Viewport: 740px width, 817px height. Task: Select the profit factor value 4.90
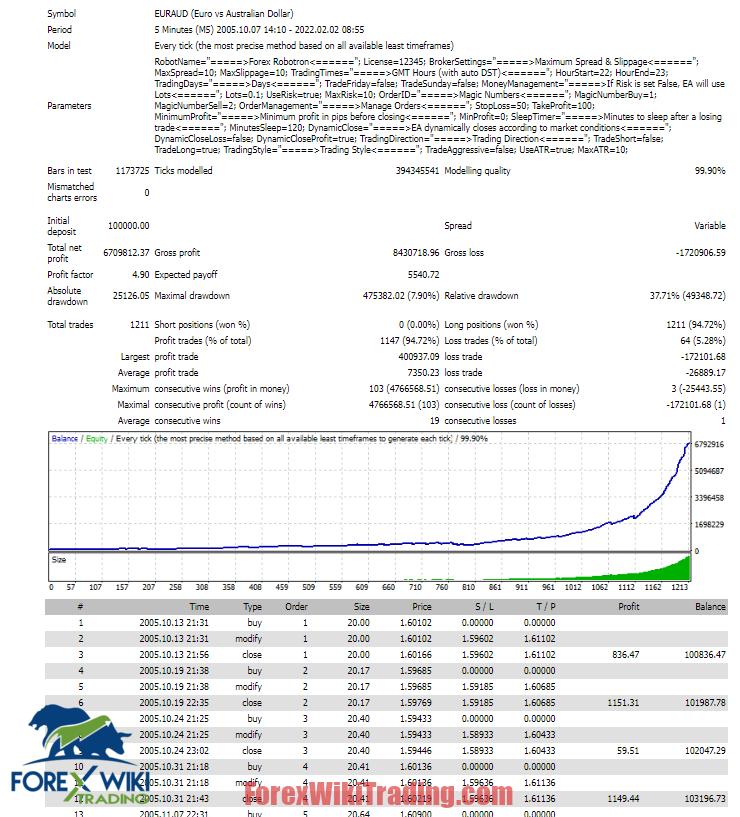[141, 275]
